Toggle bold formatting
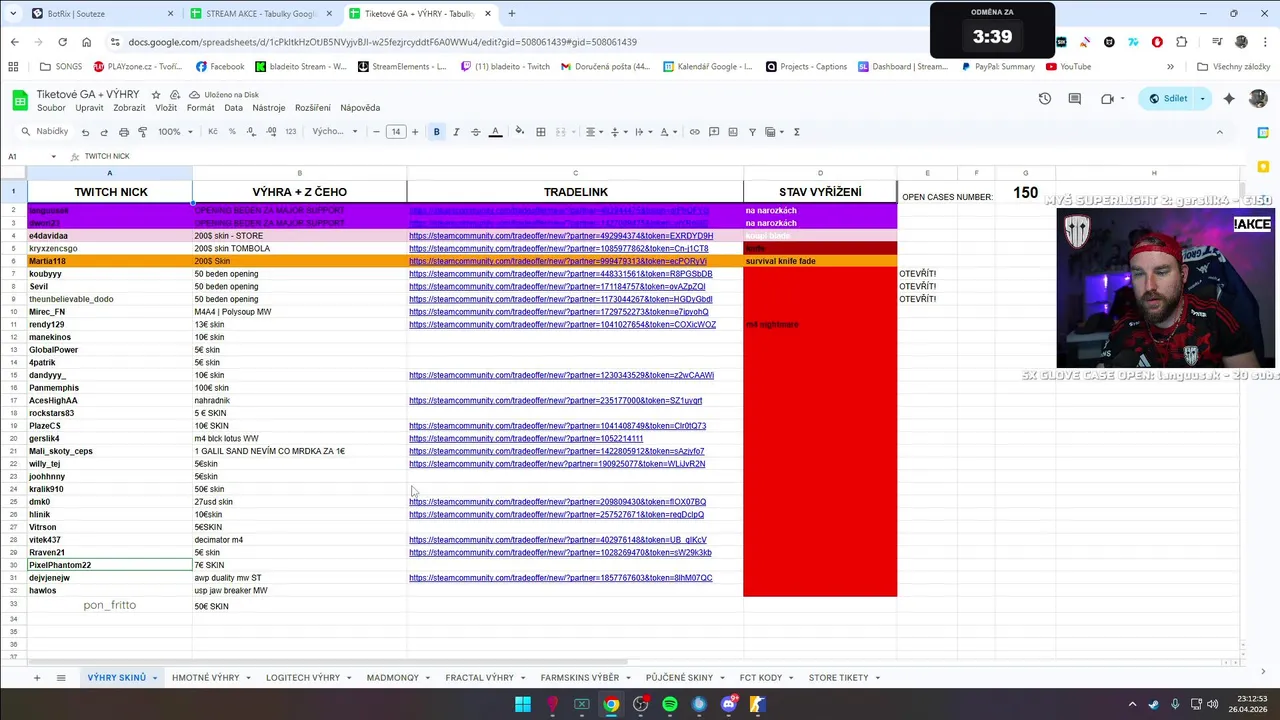Screen dimensions: 1280x720 pyautogui.click(x=436, y=132)
